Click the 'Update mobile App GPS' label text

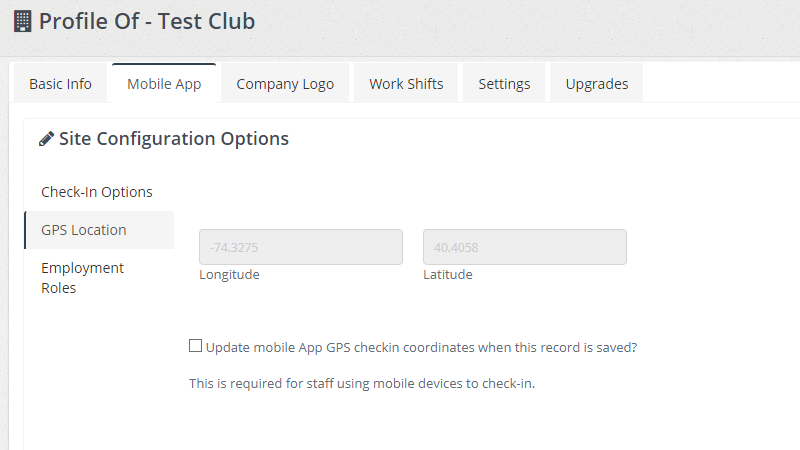[x=421, y=348]
